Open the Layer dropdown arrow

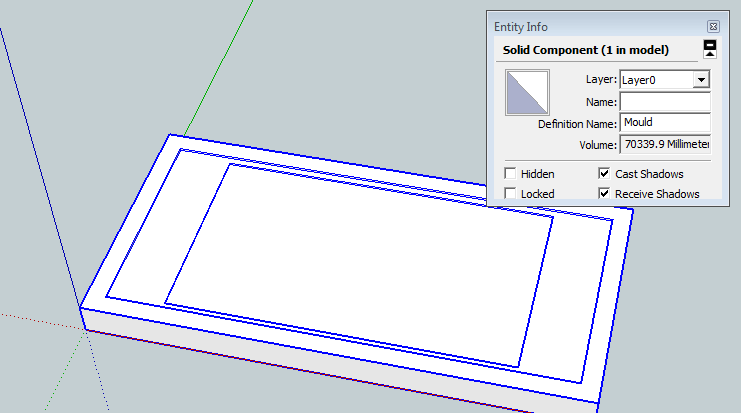pos(701,80)
